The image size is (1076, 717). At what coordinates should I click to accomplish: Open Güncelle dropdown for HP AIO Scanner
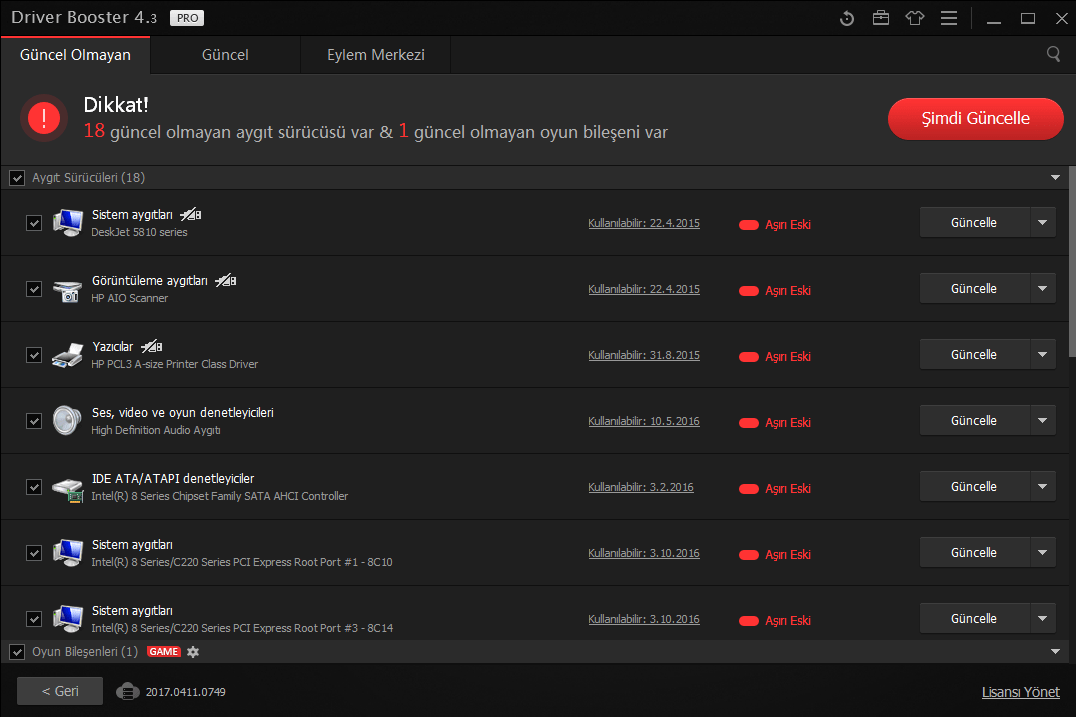[x=1042, y=288]
